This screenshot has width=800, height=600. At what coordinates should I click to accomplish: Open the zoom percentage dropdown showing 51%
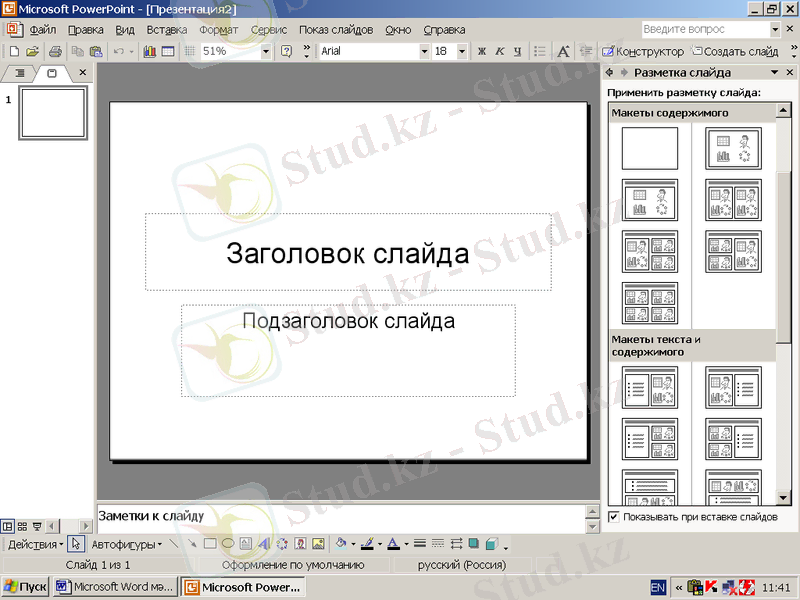(266, 51)
